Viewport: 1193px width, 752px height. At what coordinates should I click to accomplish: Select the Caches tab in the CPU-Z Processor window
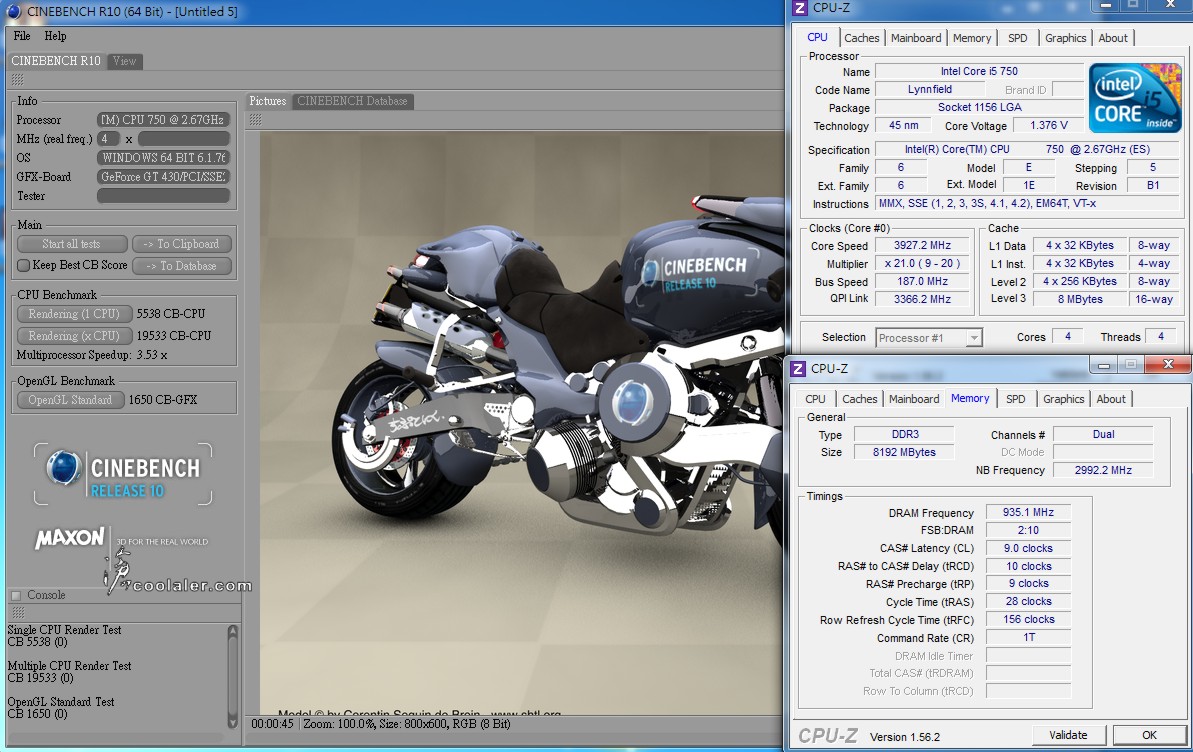(862, 38)
